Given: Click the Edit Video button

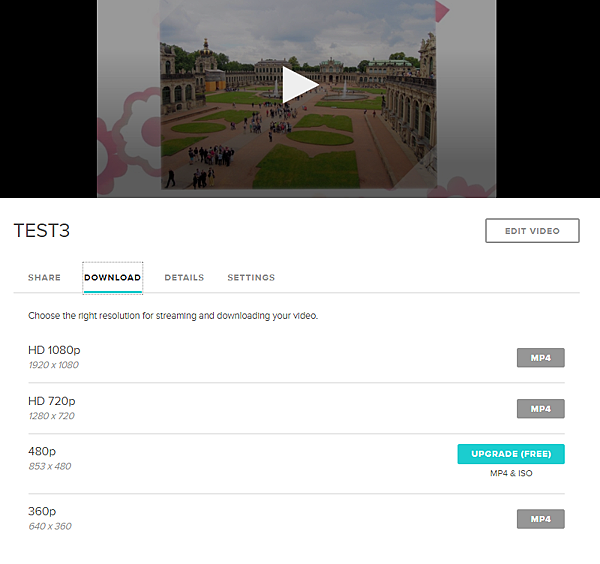Looking at the screenshot, I should [532, 231].
